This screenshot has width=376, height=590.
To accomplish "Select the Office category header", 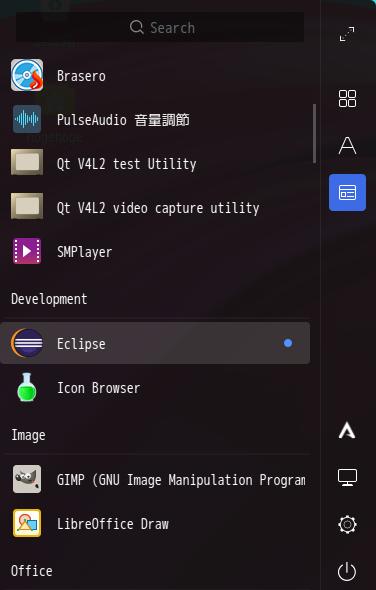I will [32, 571].
